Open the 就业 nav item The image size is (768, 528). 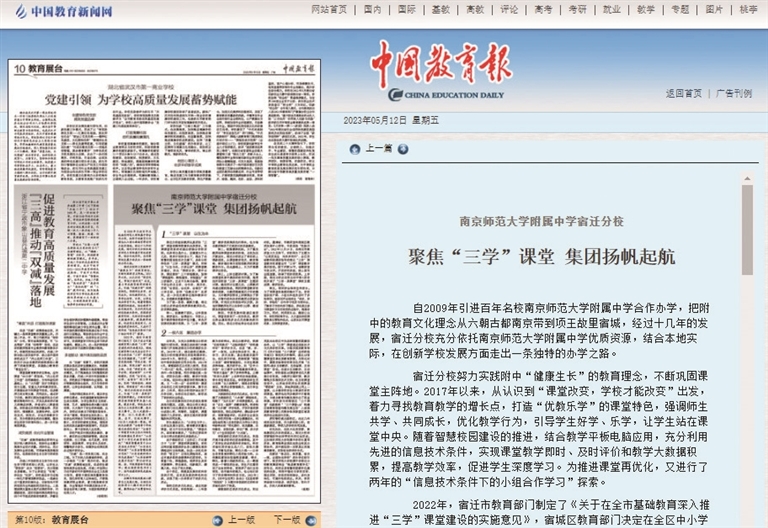[x=612, y=10]
